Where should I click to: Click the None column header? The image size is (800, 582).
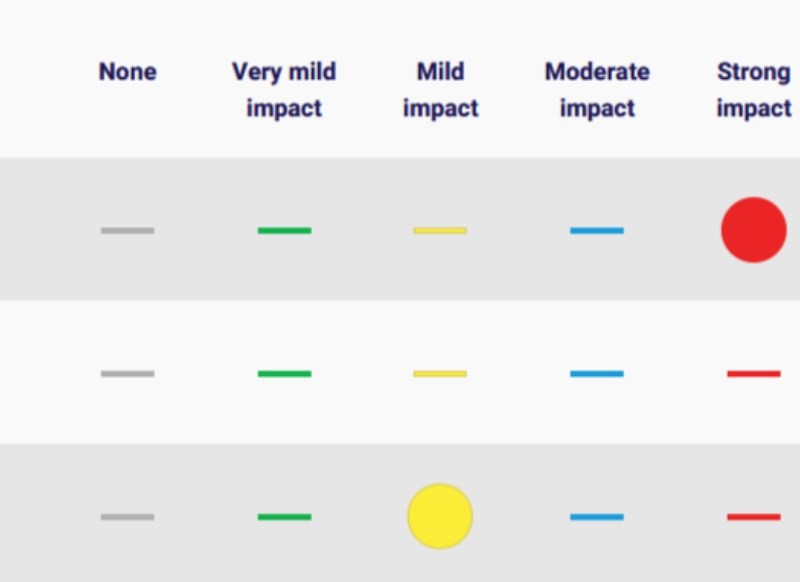click(127, 72)
